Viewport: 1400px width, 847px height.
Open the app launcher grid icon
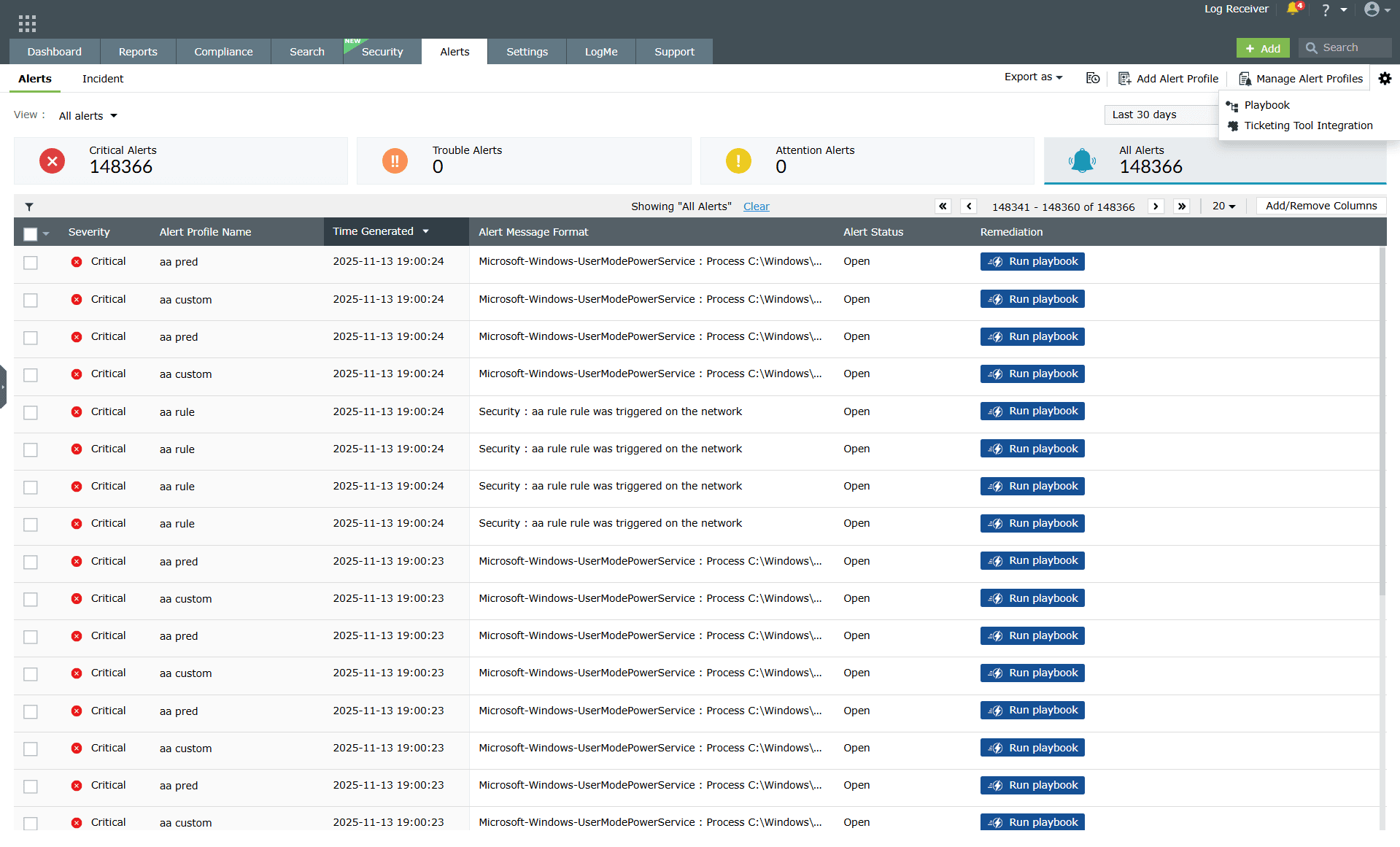(26, 22)
